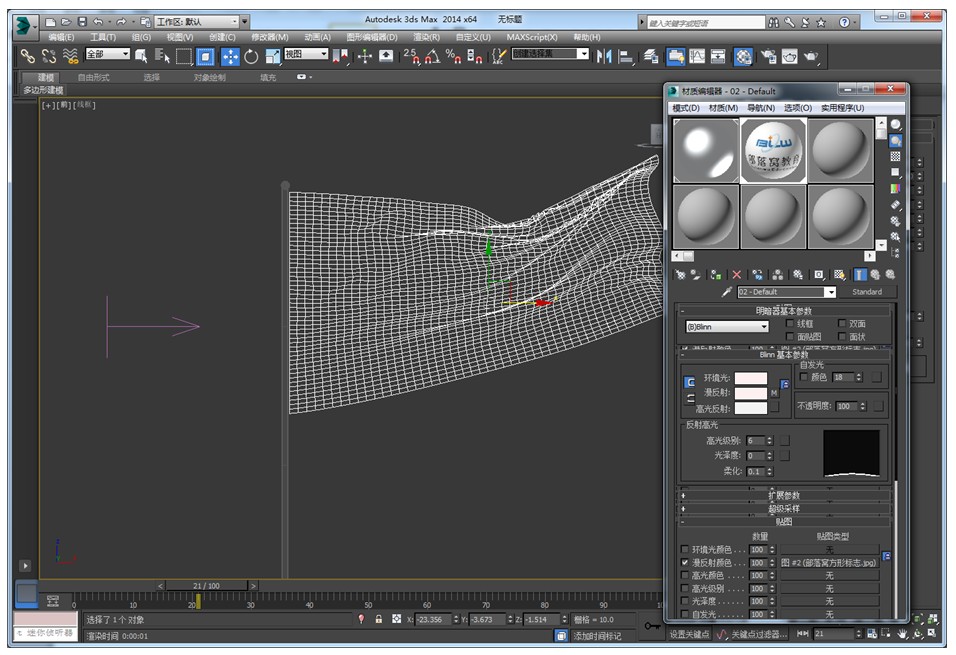This screenshot has height=655, width=956.
Task: Select the logo-mapped material sample sphere
Action: 773,151
